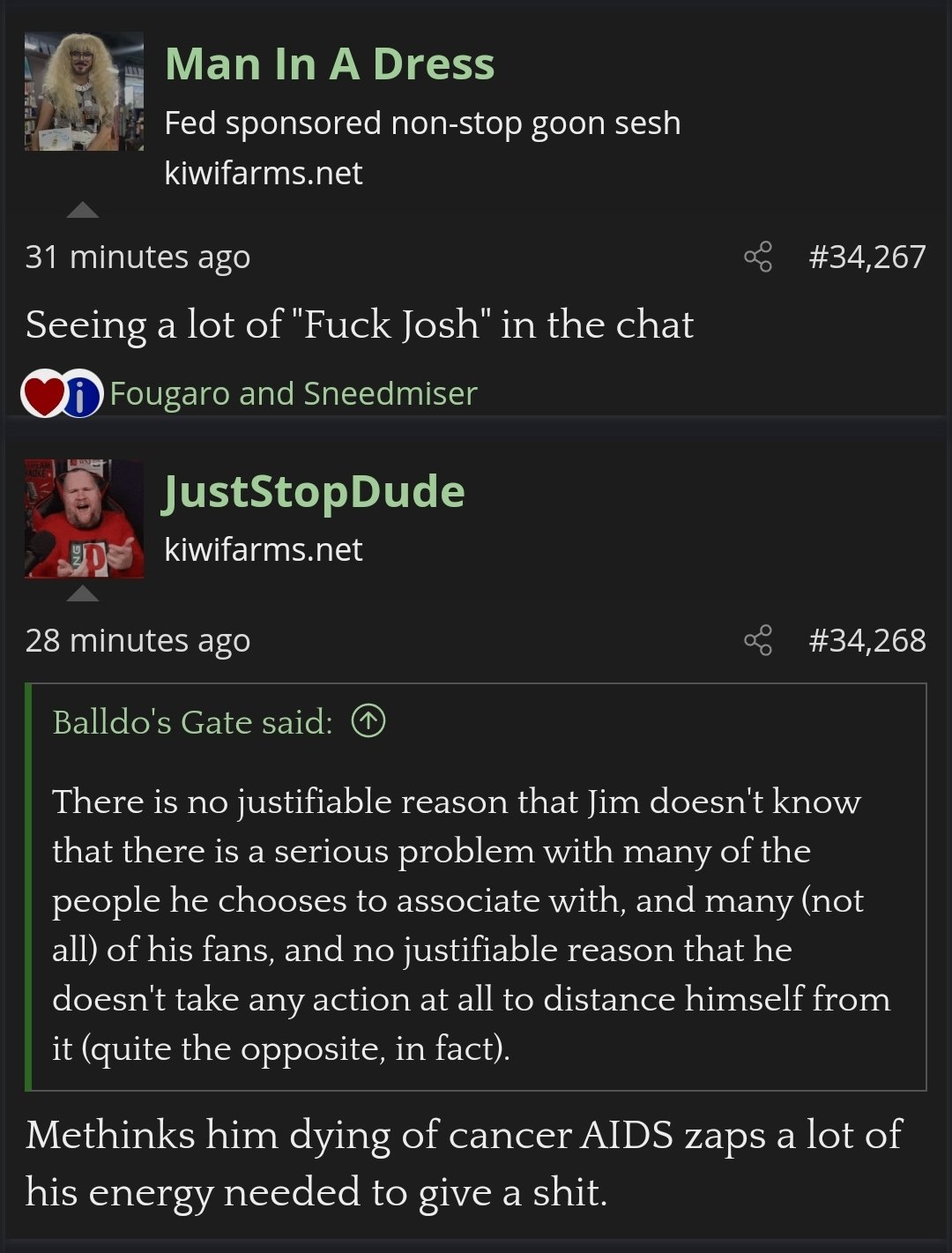Screen dimensions: 952x1253
Task: Open post number #34,267 permalink
Action: pyautogui.click(x=867, y=257)
